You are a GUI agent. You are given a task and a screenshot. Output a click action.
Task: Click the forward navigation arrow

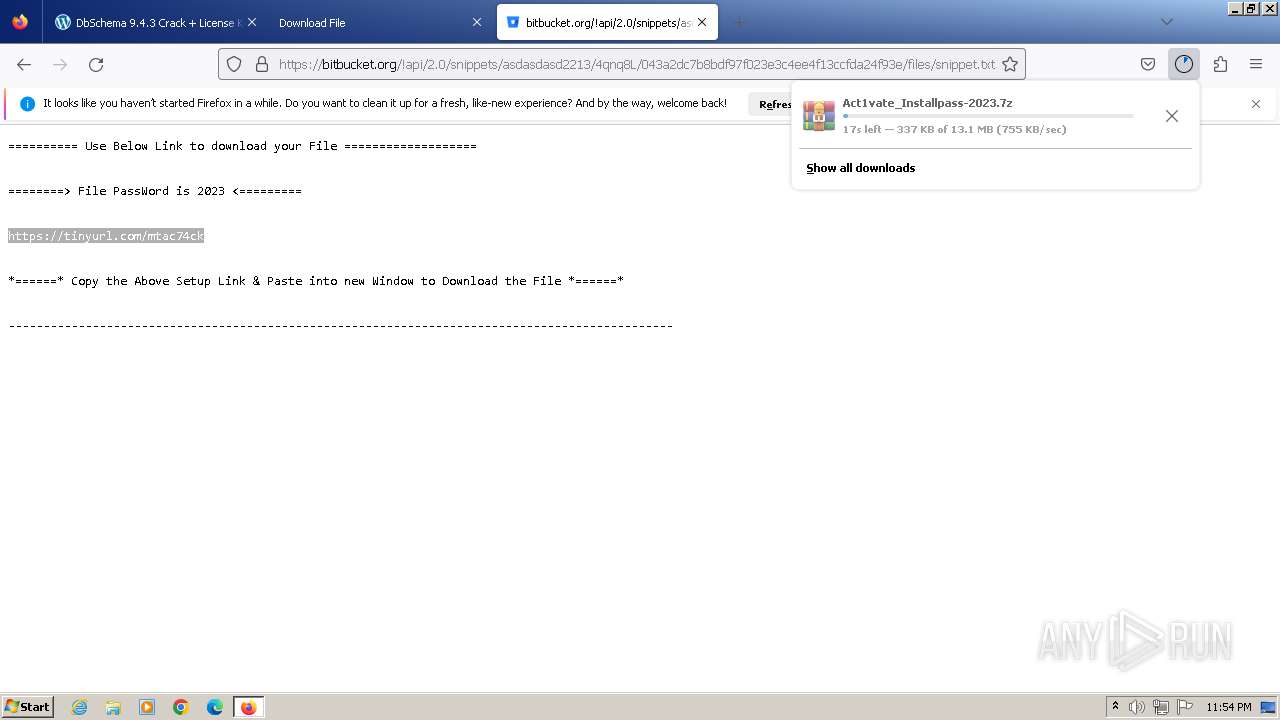[60, 64]
